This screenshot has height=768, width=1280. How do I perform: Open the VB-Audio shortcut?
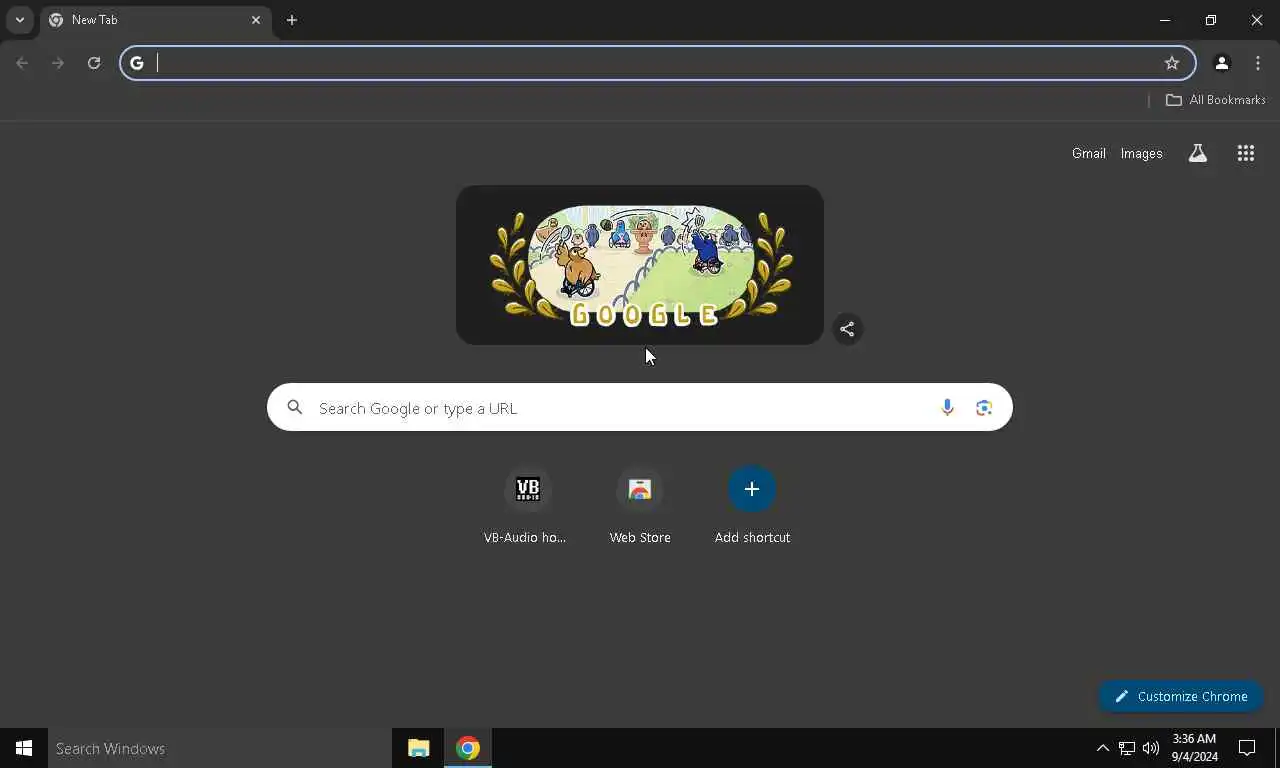[527, 506]
